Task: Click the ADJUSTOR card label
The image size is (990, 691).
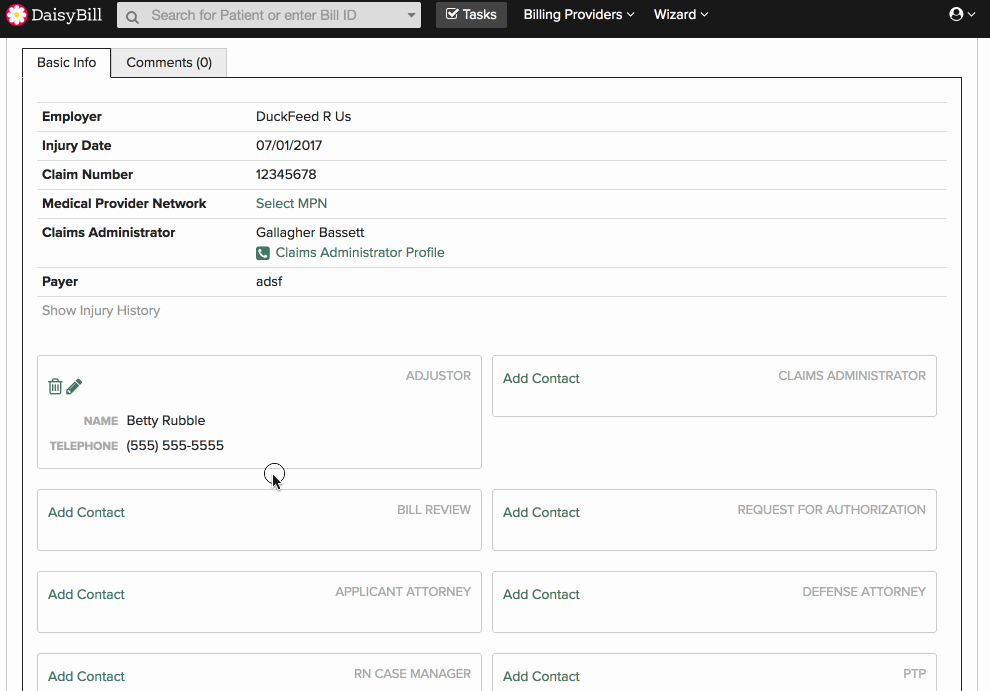Action: pyautogui.click(x=438, y=376)
